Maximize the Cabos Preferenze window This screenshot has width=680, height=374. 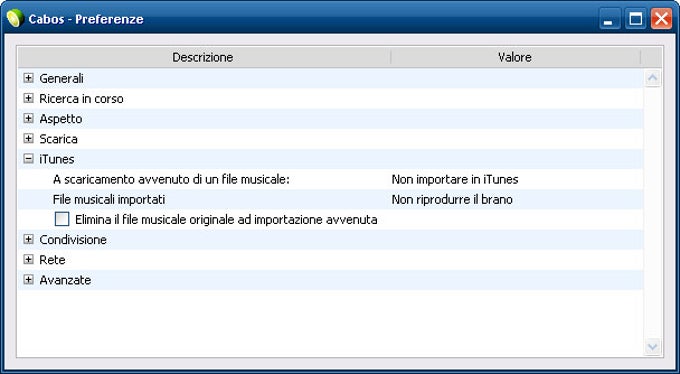pyautogui.click(x=636, y=20)
